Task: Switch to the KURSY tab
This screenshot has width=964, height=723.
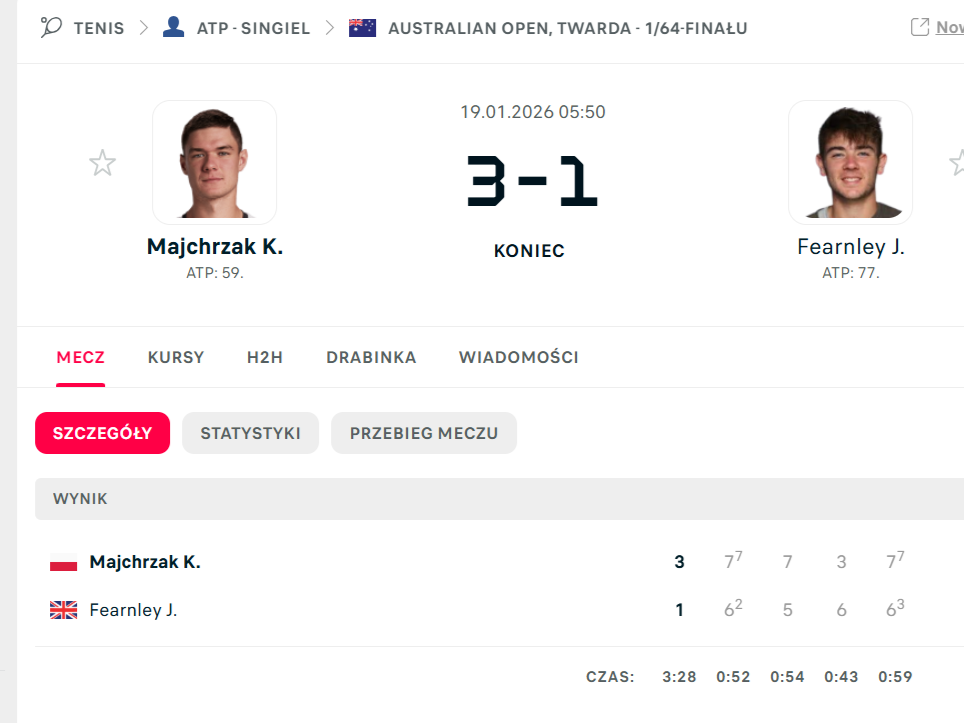Action: click(176, 357)
